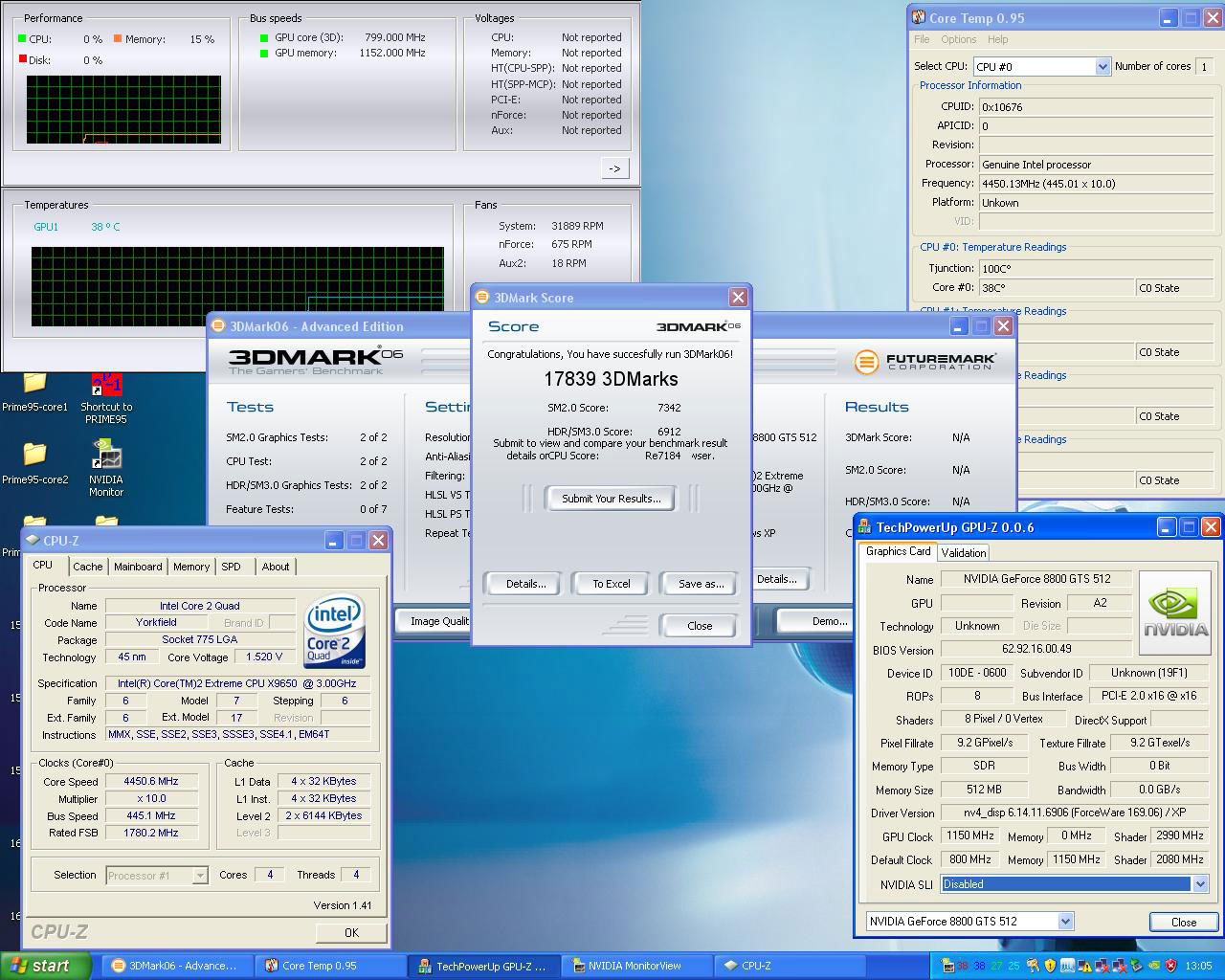The height and width of the screenshot is (980, 1225).
Task: Switch to the Mainboard tab in CPU-Z
Action: tap(138, 567)
